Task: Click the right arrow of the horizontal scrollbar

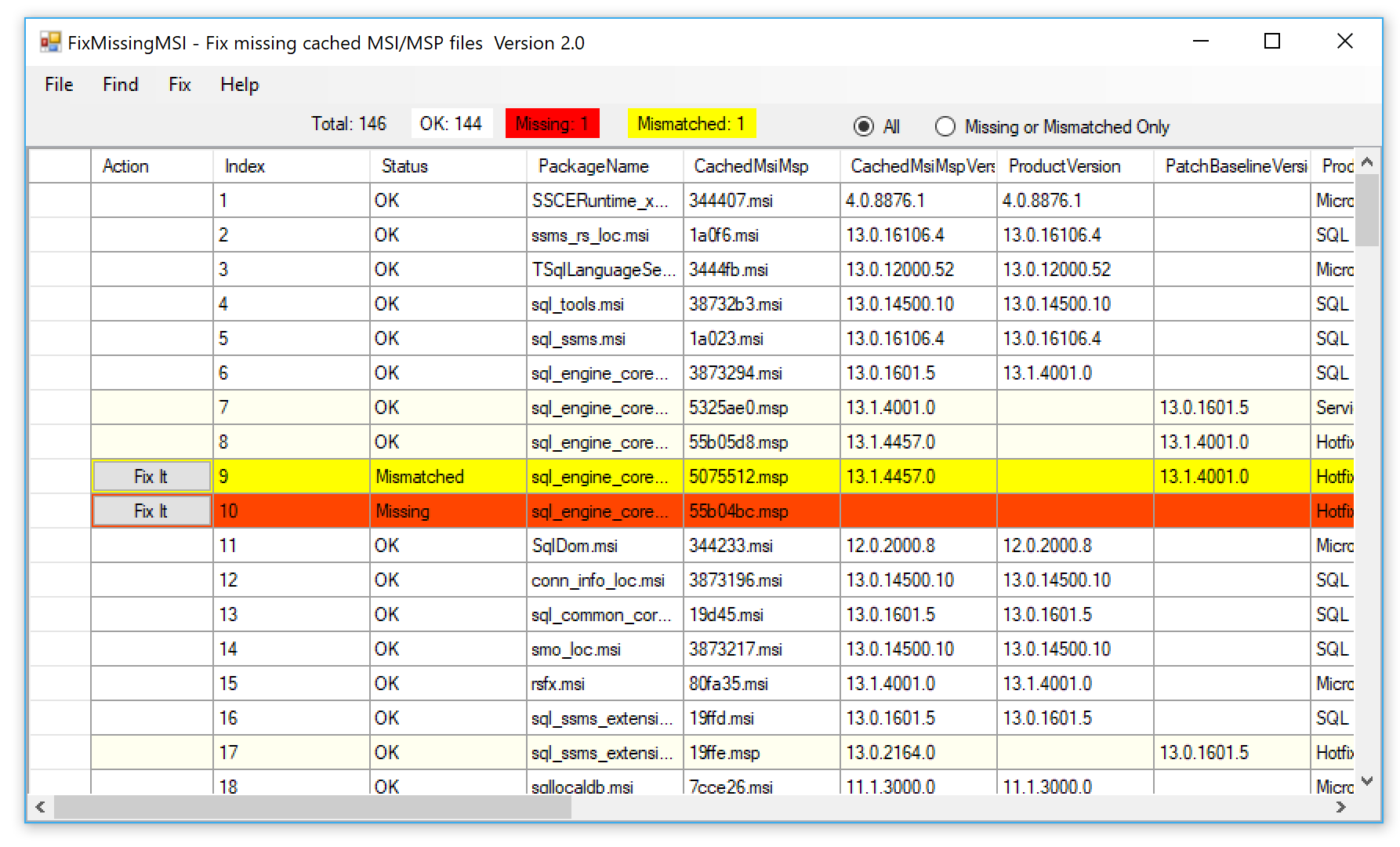Action: (1342, 807)
